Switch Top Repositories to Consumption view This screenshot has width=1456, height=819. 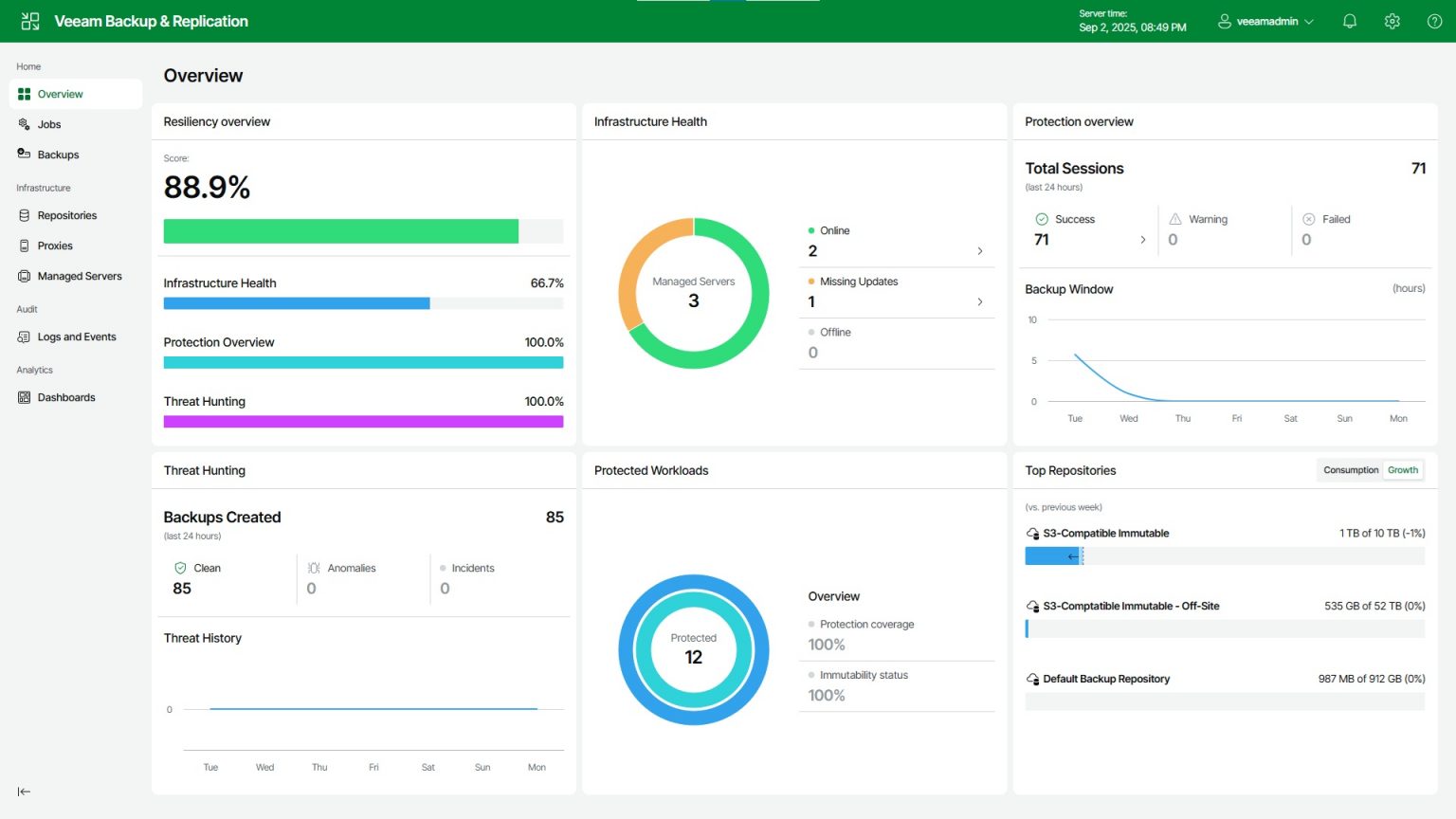coord(1350,469)
